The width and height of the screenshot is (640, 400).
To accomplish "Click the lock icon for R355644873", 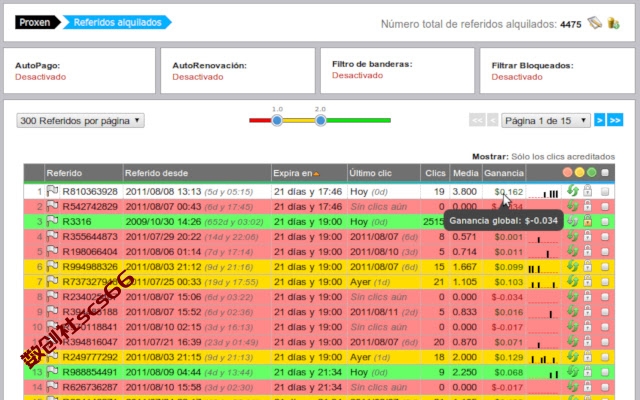I will (x=587, y=236).
